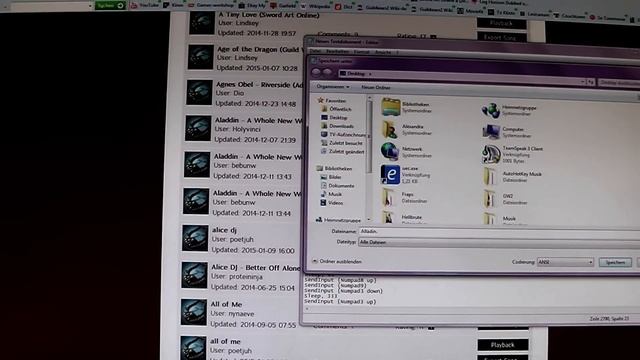The width and height of the screenshot is (640, 360).
Task: Select the TeamSpeak 3 Client shortcut icon
Action: point(491,154)
